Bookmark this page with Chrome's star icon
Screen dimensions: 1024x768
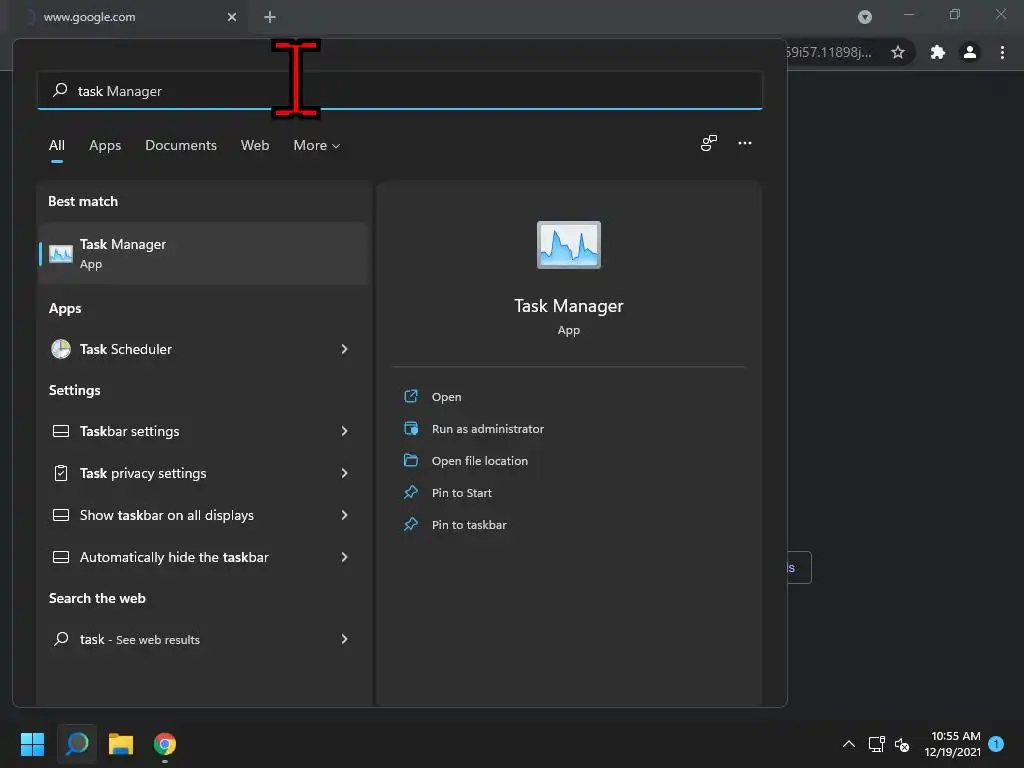pos(898,52)
